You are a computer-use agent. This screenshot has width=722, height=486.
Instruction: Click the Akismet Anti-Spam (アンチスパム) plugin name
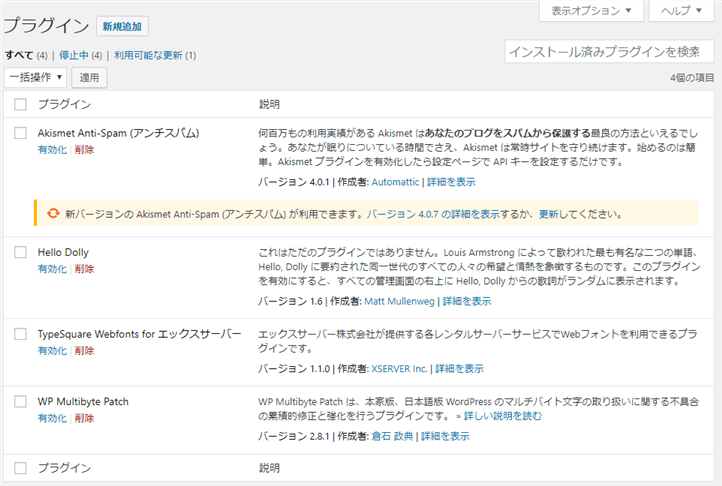pos(118,133)
